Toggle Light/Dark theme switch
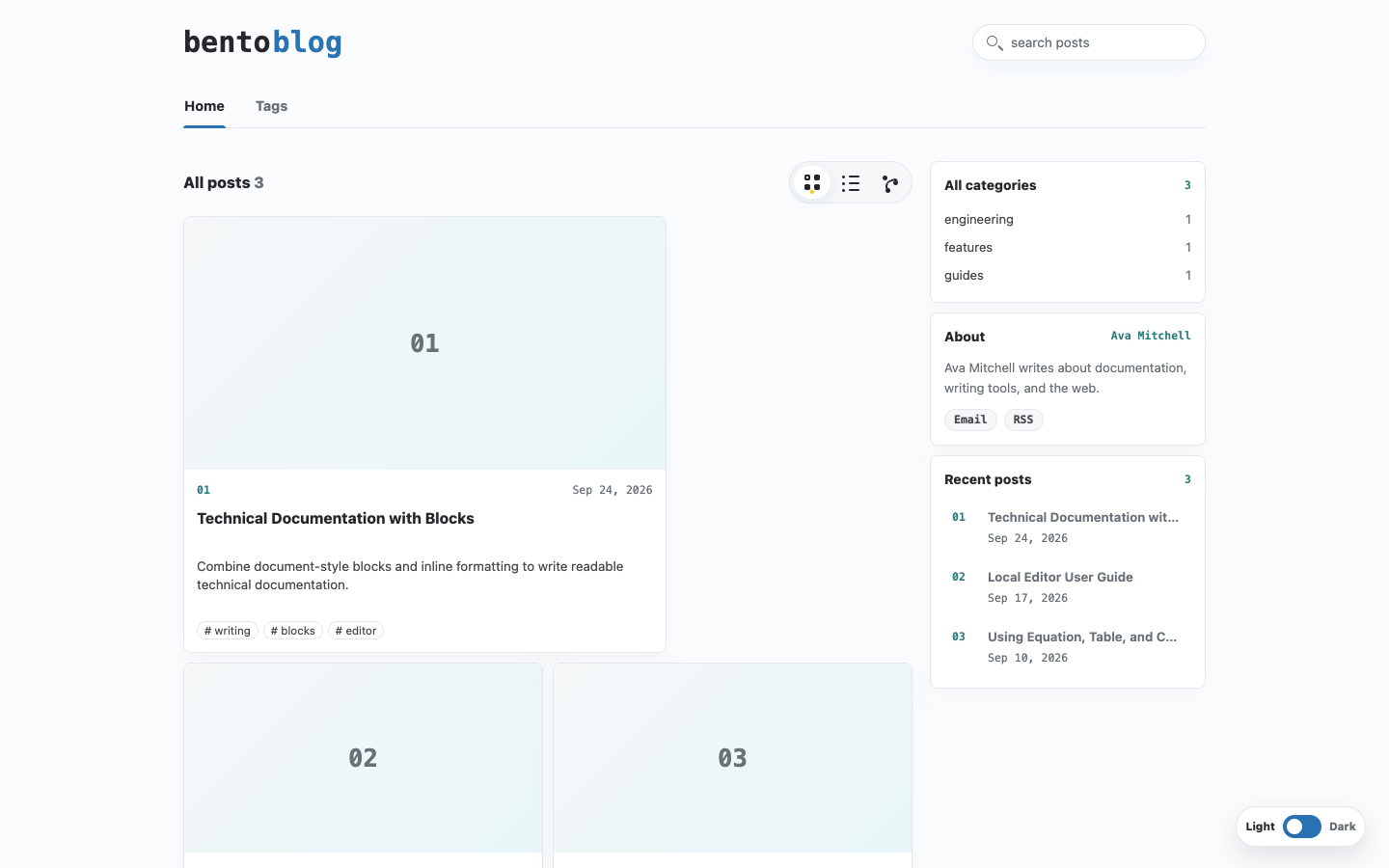The image size is (1389, 868). (1302, 827)
